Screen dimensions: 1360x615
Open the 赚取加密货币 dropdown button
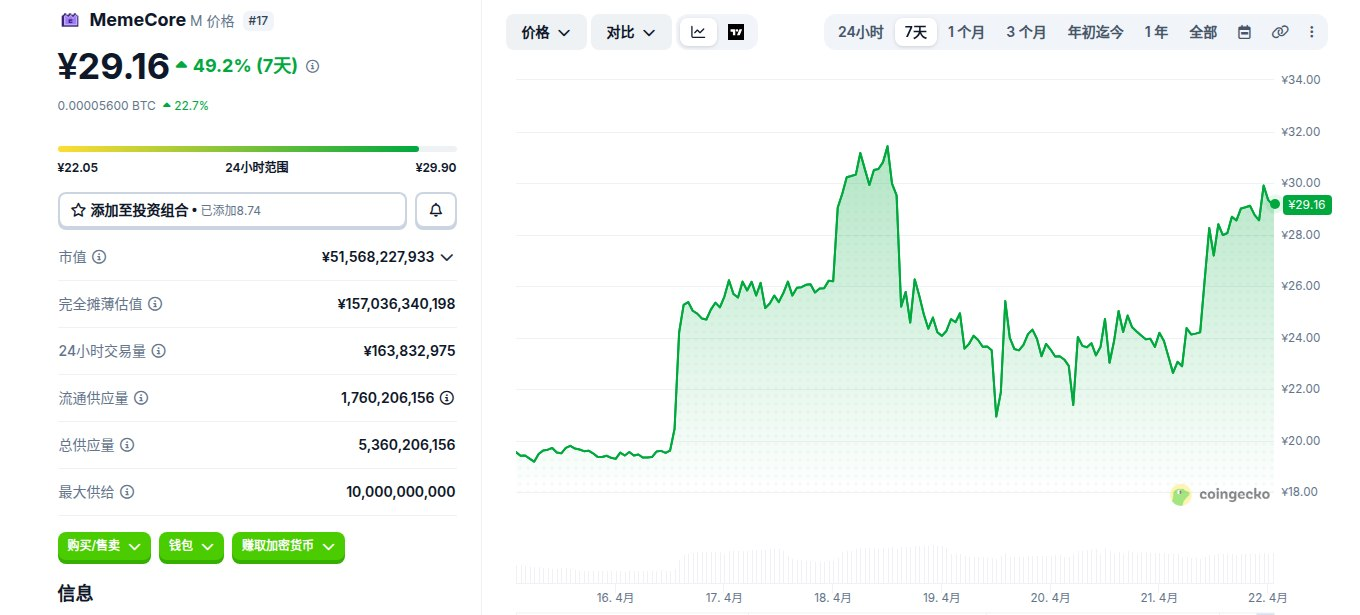288,546
